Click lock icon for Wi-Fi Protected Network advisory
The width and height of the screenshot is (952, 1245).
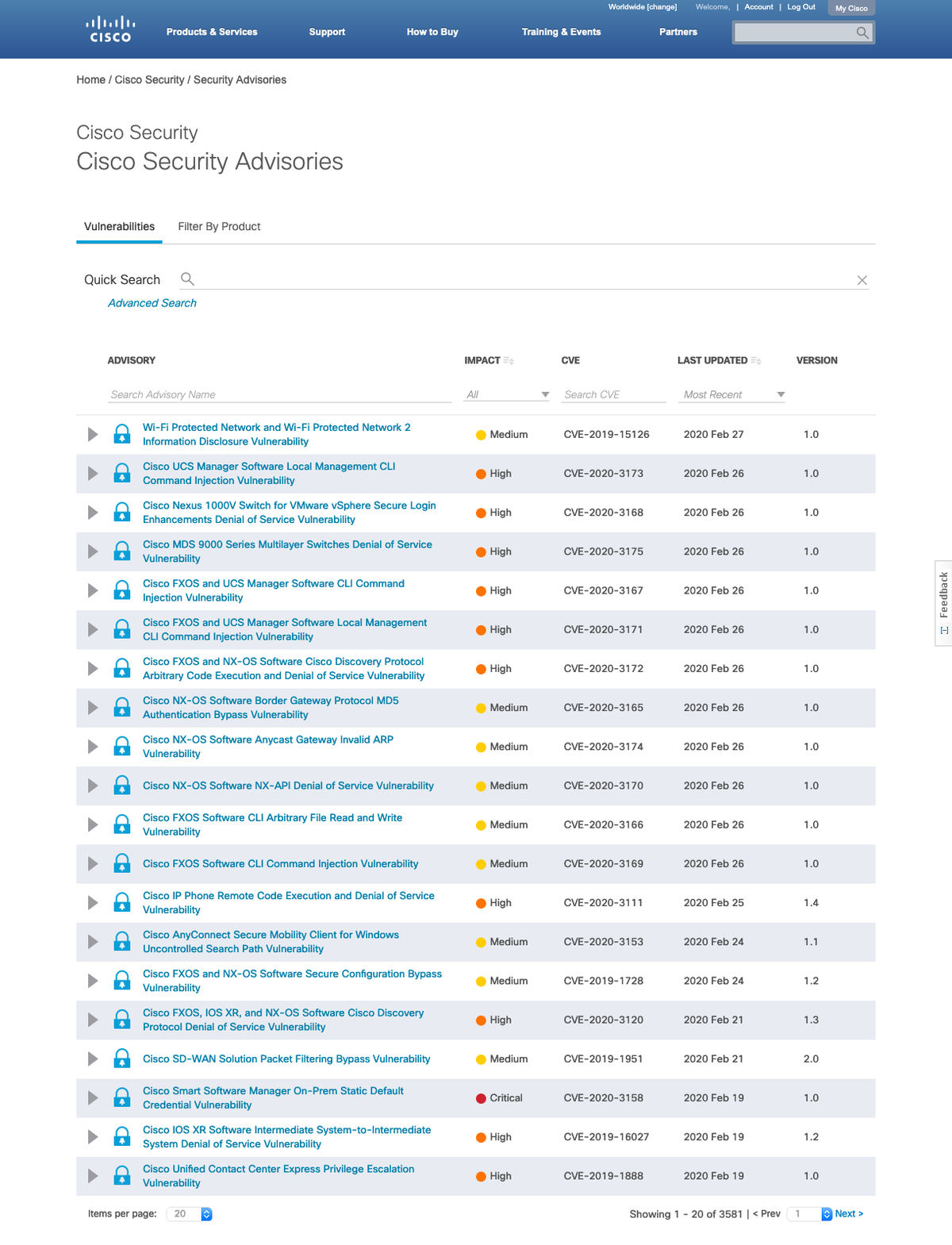click(x=122, y=434)
